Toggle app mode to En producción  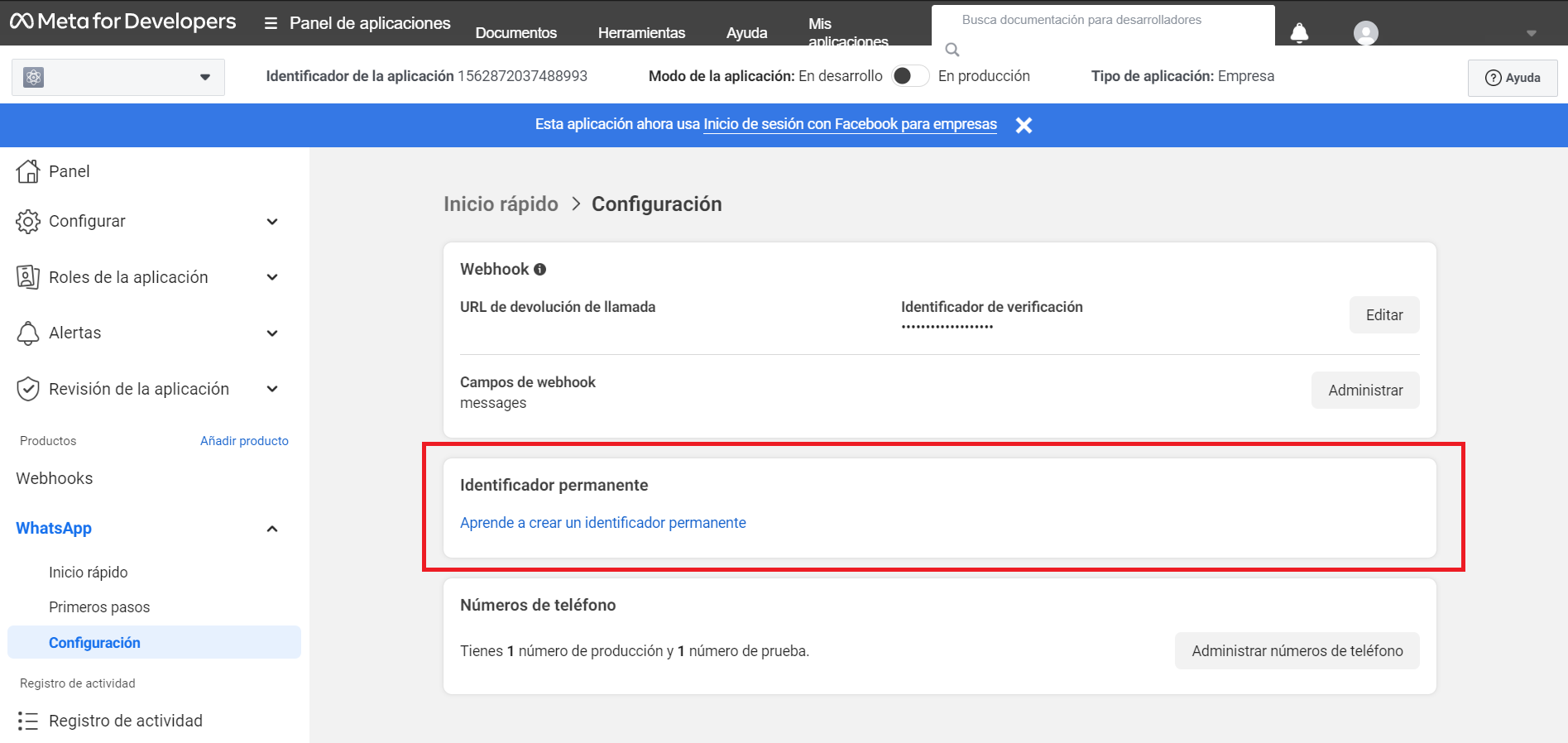click(909, 76)
